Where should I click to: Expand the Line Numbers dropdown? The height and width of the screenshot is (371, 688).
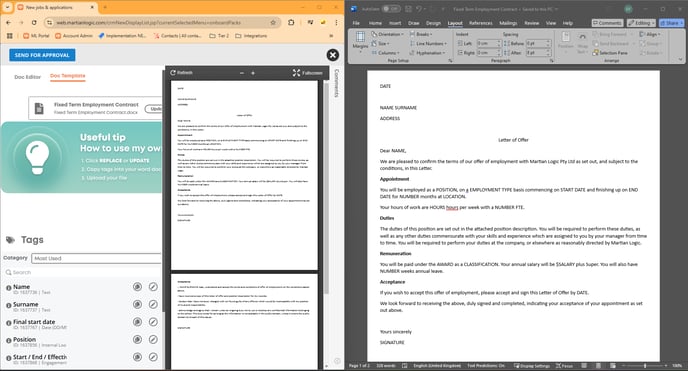click(429, 43)
